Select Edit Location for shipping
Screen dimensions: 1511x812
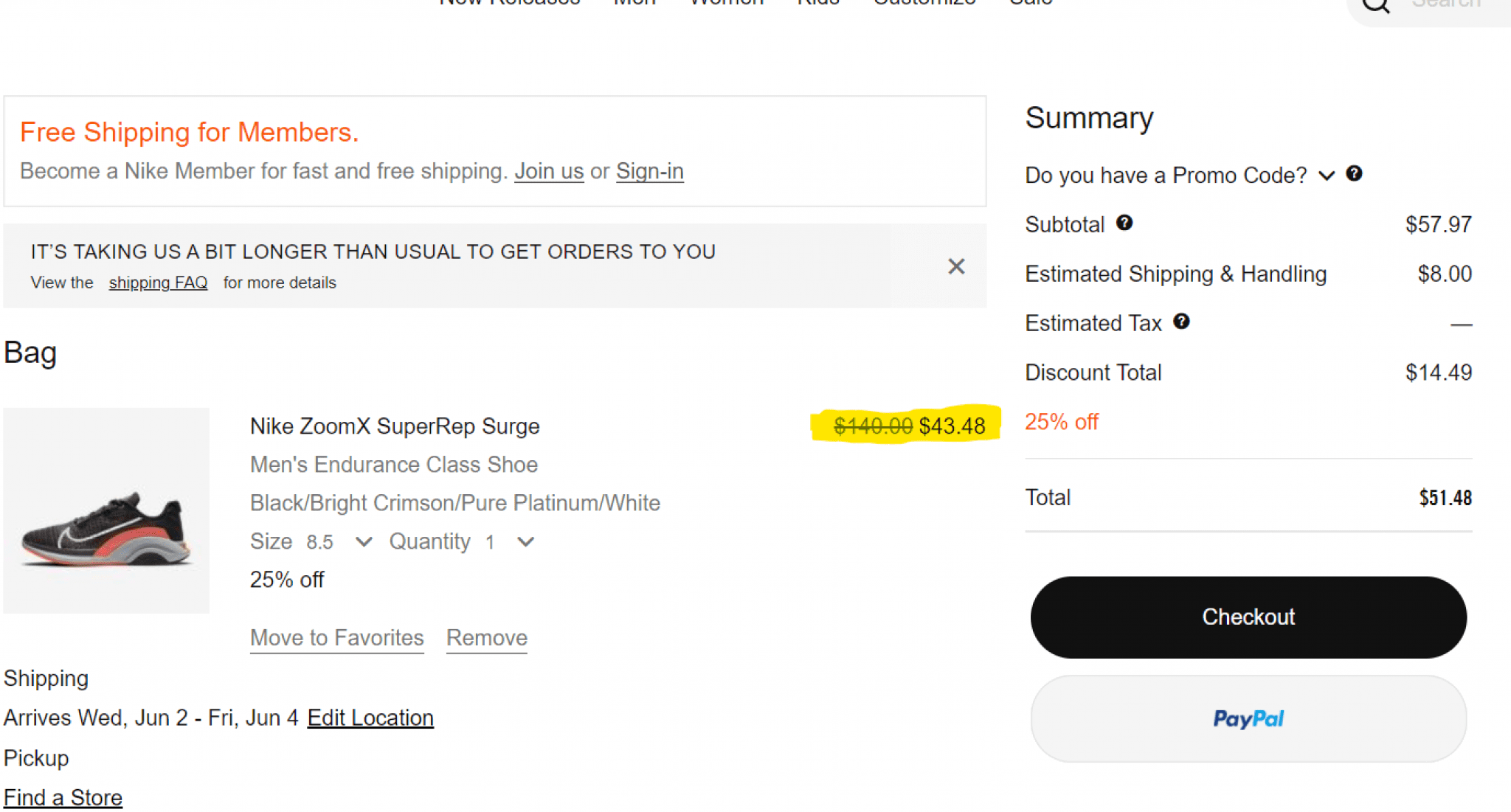click(370, 718)
